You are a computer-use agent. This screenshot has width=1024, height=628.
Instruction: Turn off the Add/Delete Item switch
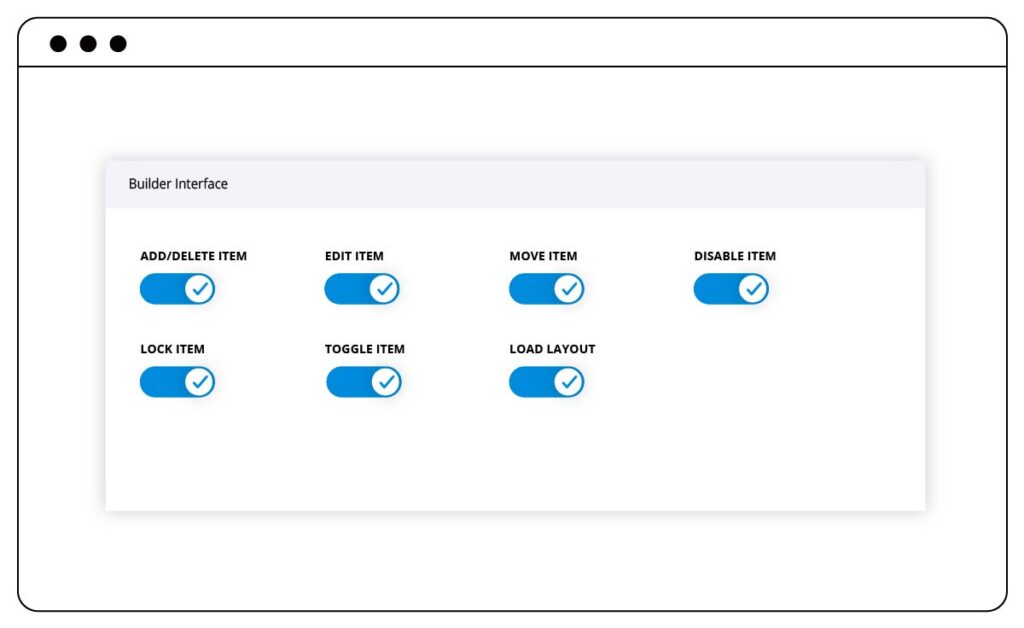178,289
